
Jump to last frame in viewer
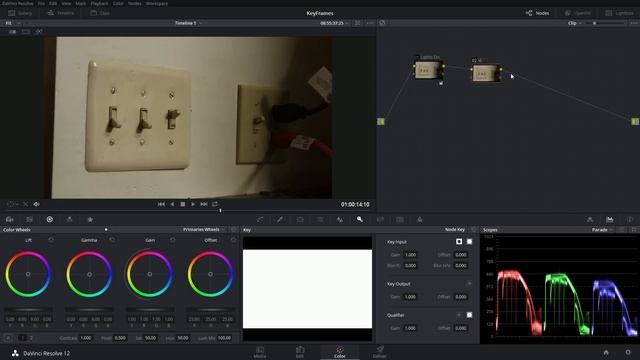click(204, 204)
